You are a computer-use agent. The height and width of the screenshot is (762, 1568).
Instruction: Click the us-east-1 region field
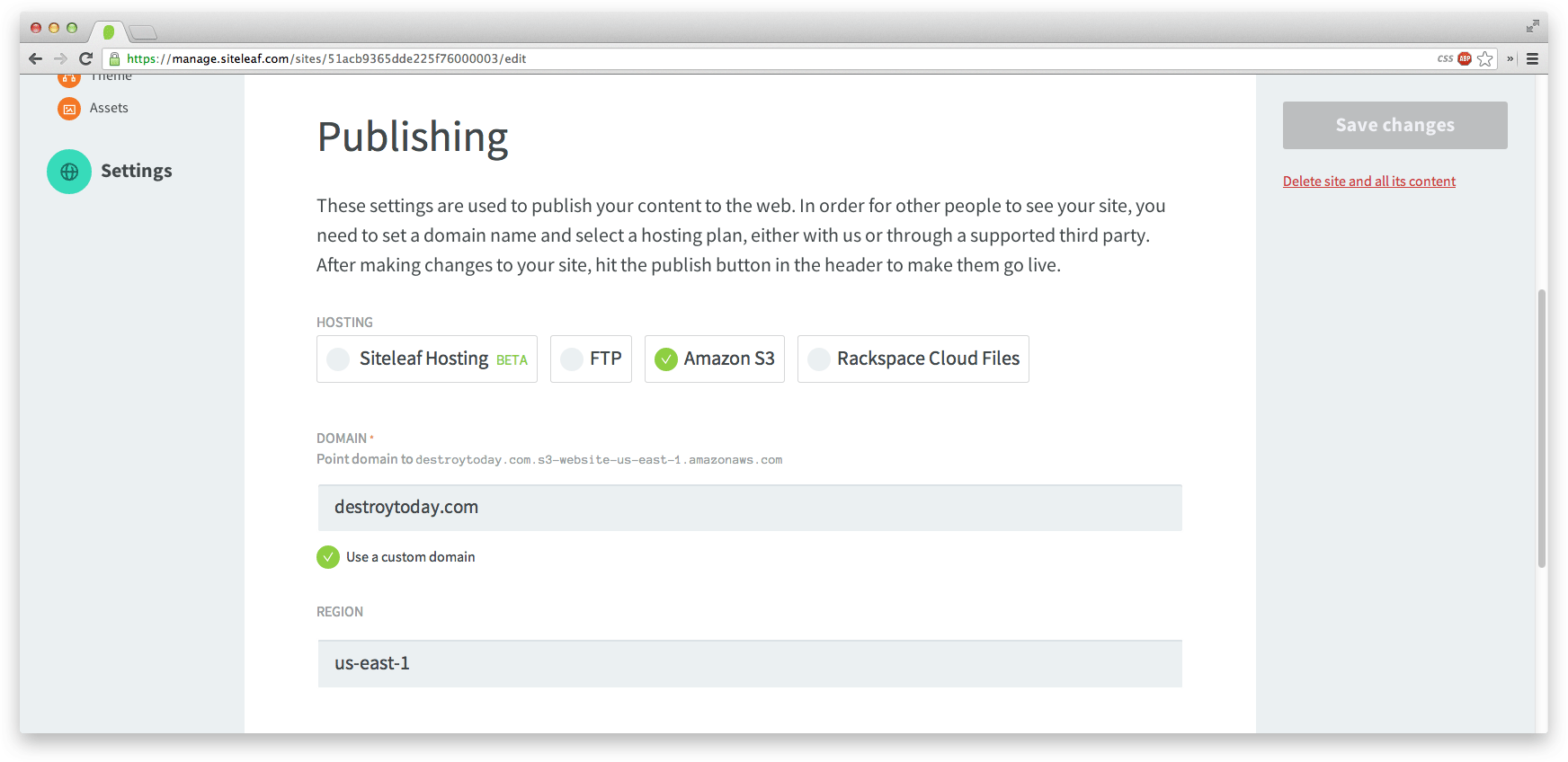[750, 664]
